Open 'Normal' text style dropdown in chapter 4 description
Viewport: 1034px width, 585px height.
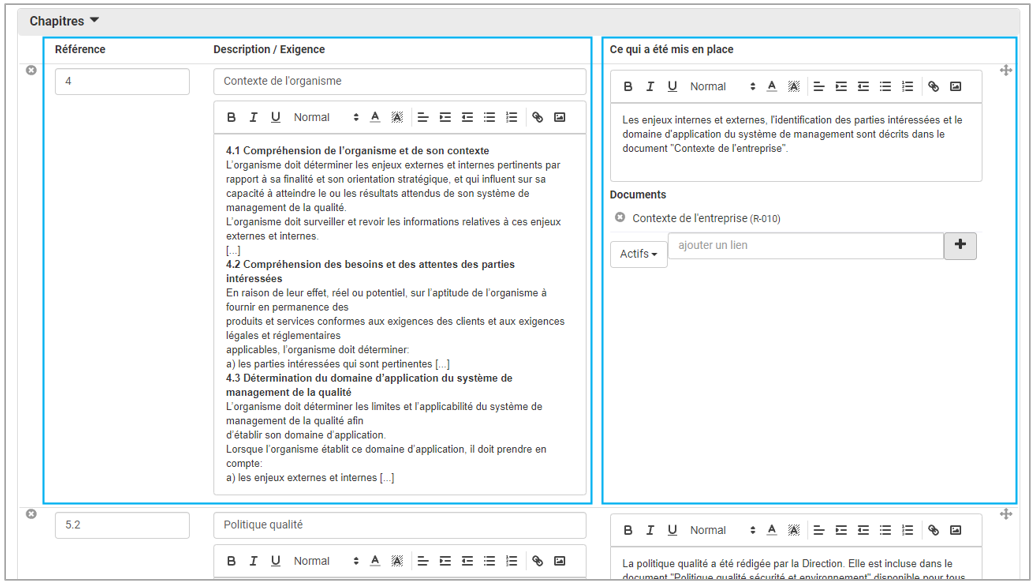pyautogui.click(x=325, y=117)
